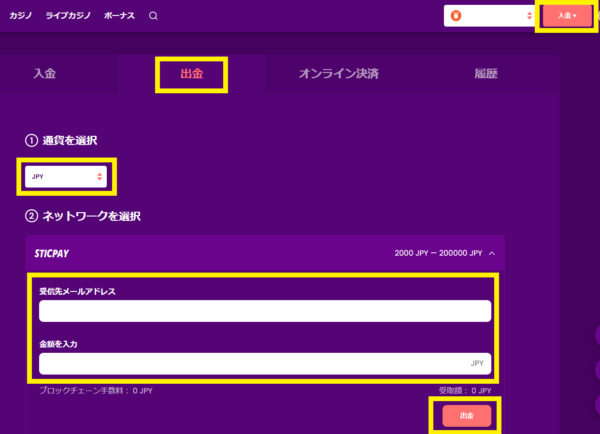The height and width of the screenshot is (434, 600).
Task: Open the JPY currency dropdown
Action: (66, 177)
